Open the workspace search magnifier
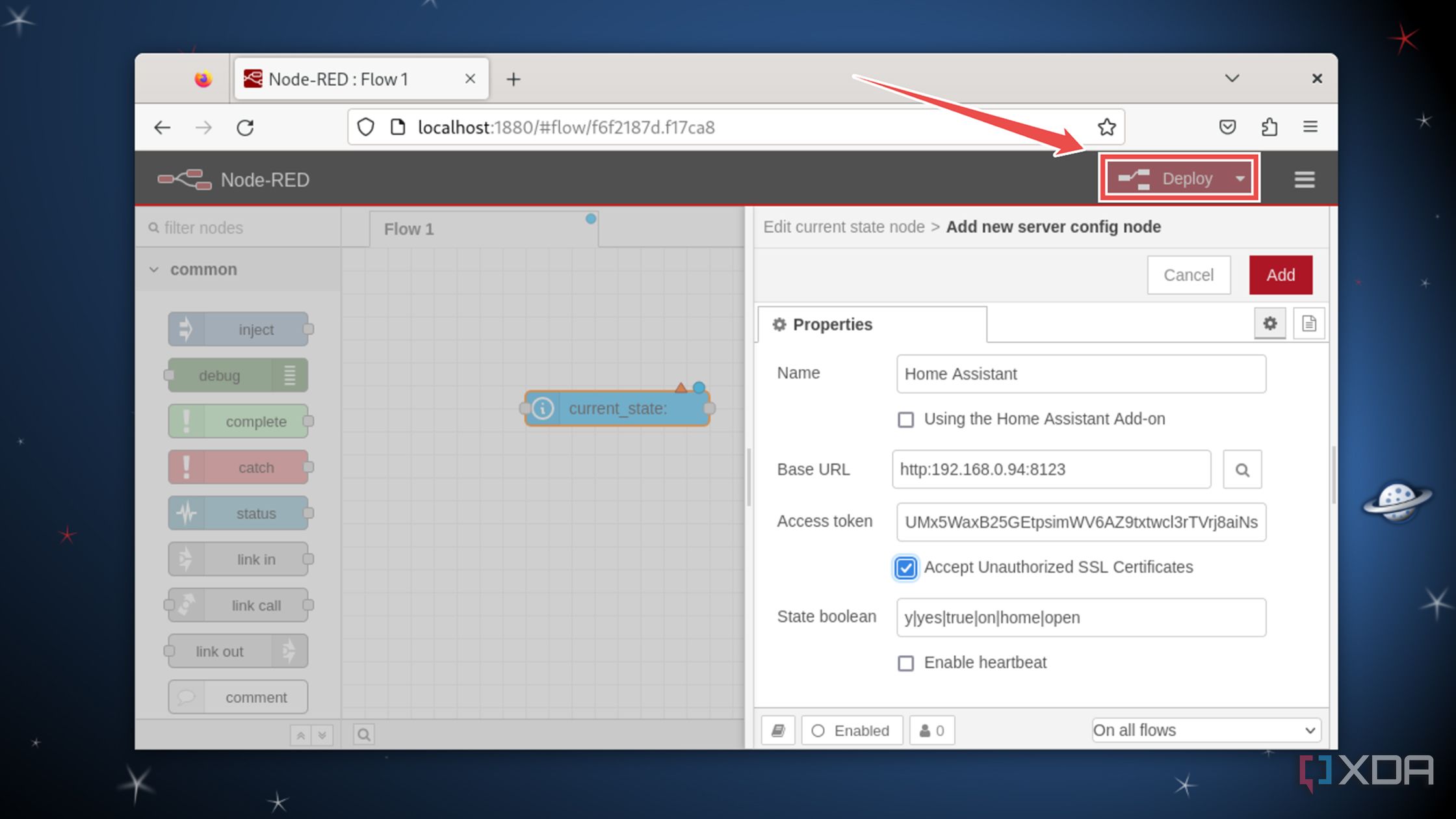Viewport: 1456px width, 819px height. [363, 734]
